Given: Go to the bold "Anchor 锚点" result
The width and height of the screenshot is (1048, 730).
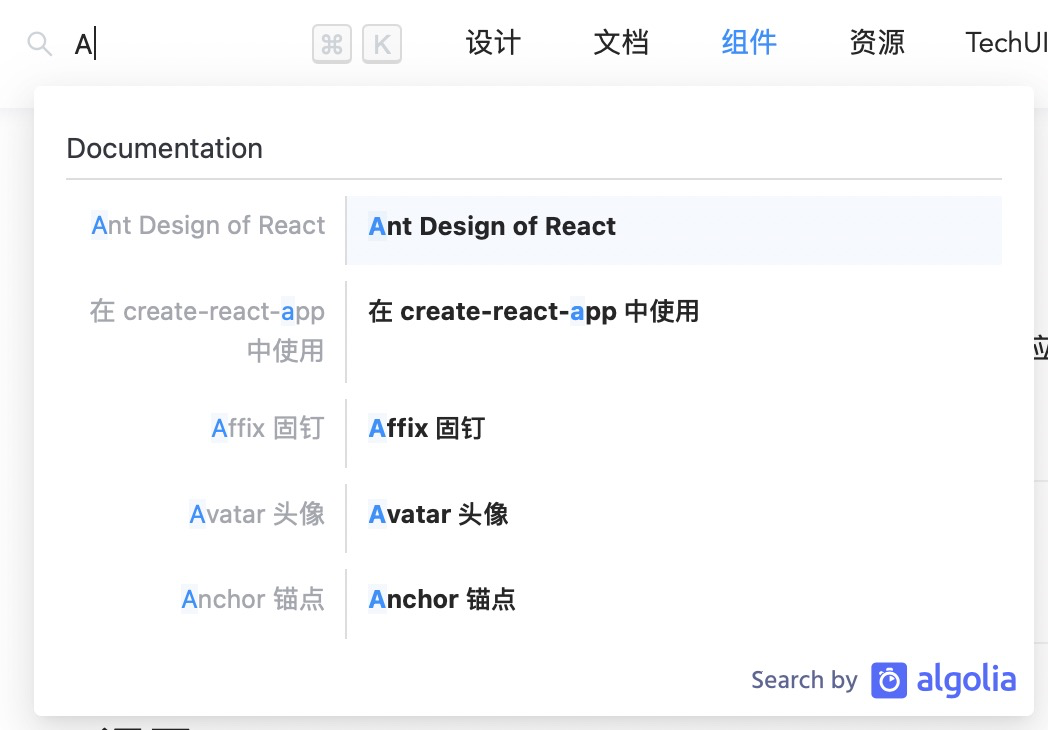Looking at the screenshot, I should click(x=442, y=600).
